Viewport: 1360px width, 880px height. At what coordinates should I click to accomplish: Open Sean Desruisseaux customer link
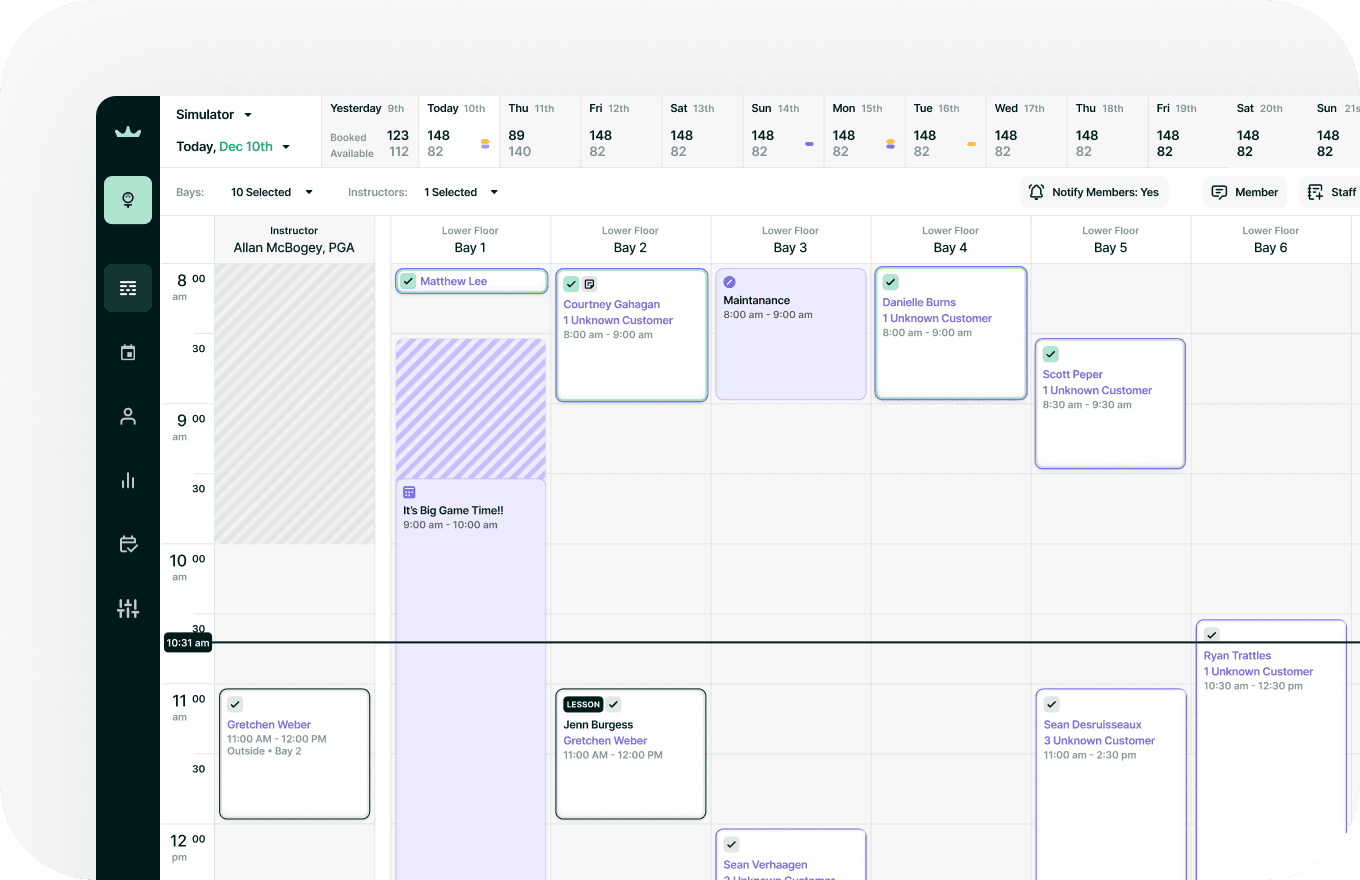[x=1092, y=724]
